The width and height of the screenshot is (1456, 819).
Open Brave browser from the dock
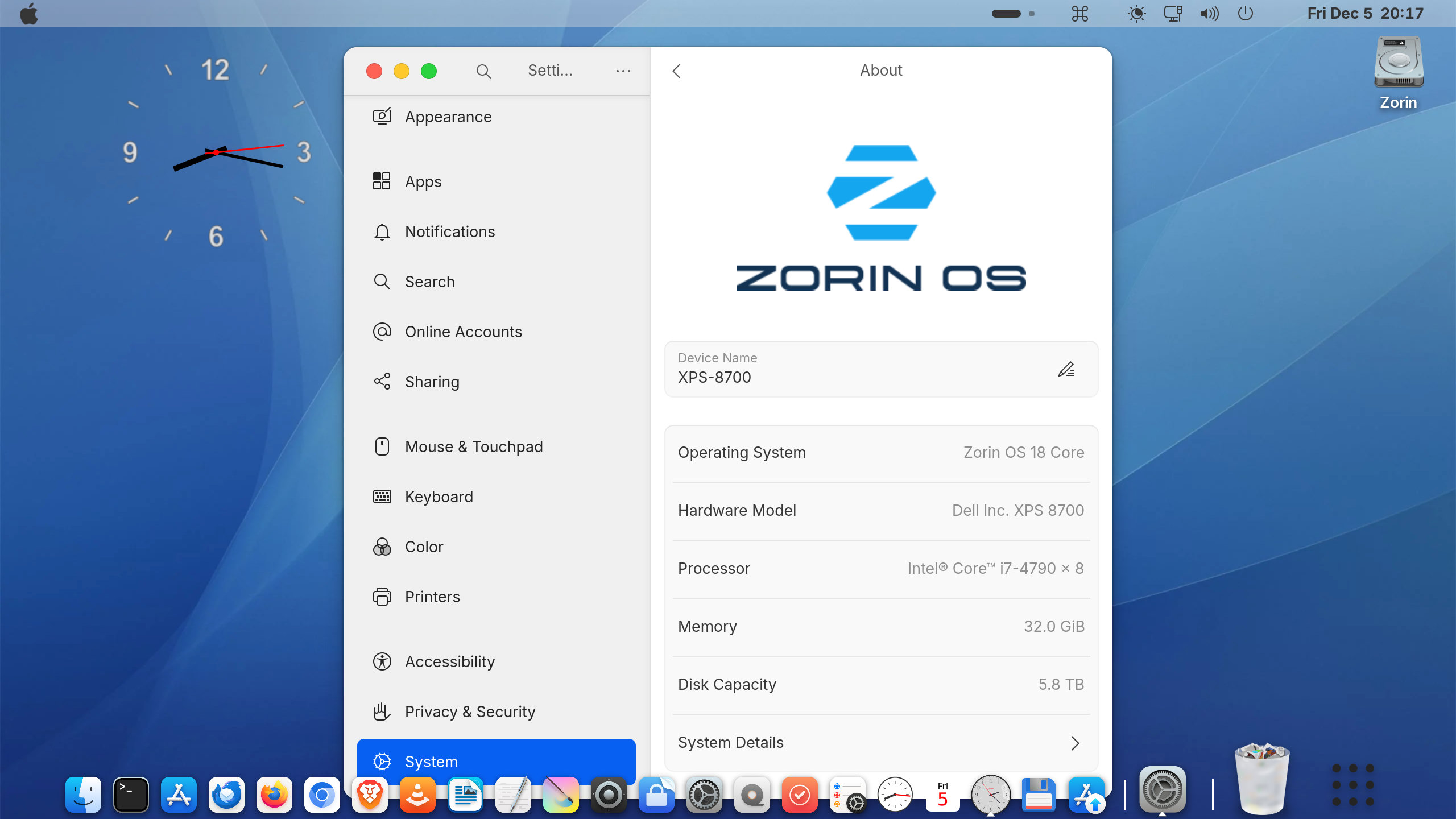(370, 795)
